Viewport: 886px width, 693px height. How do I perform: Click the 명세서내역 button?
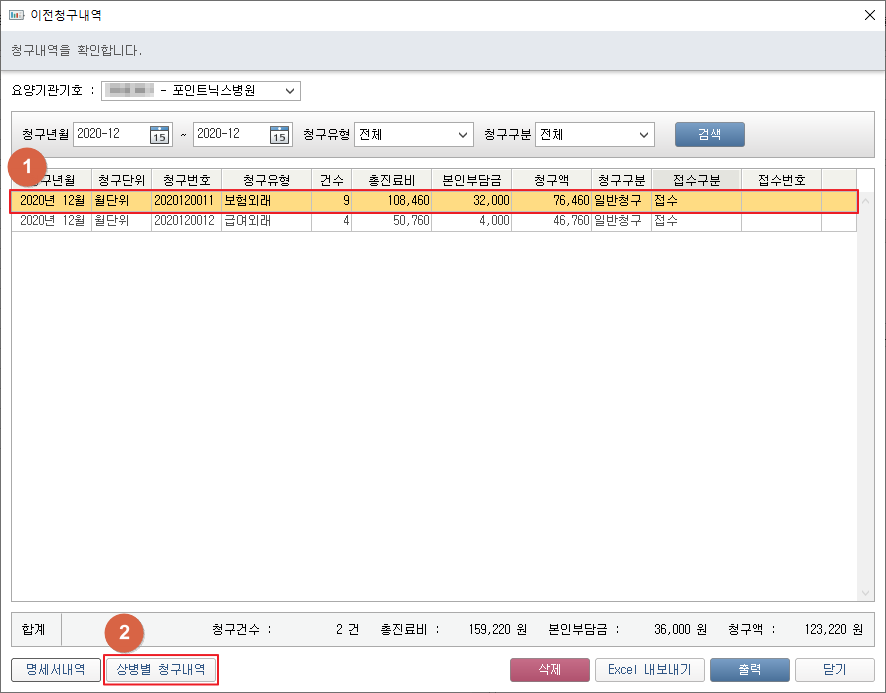55,669
